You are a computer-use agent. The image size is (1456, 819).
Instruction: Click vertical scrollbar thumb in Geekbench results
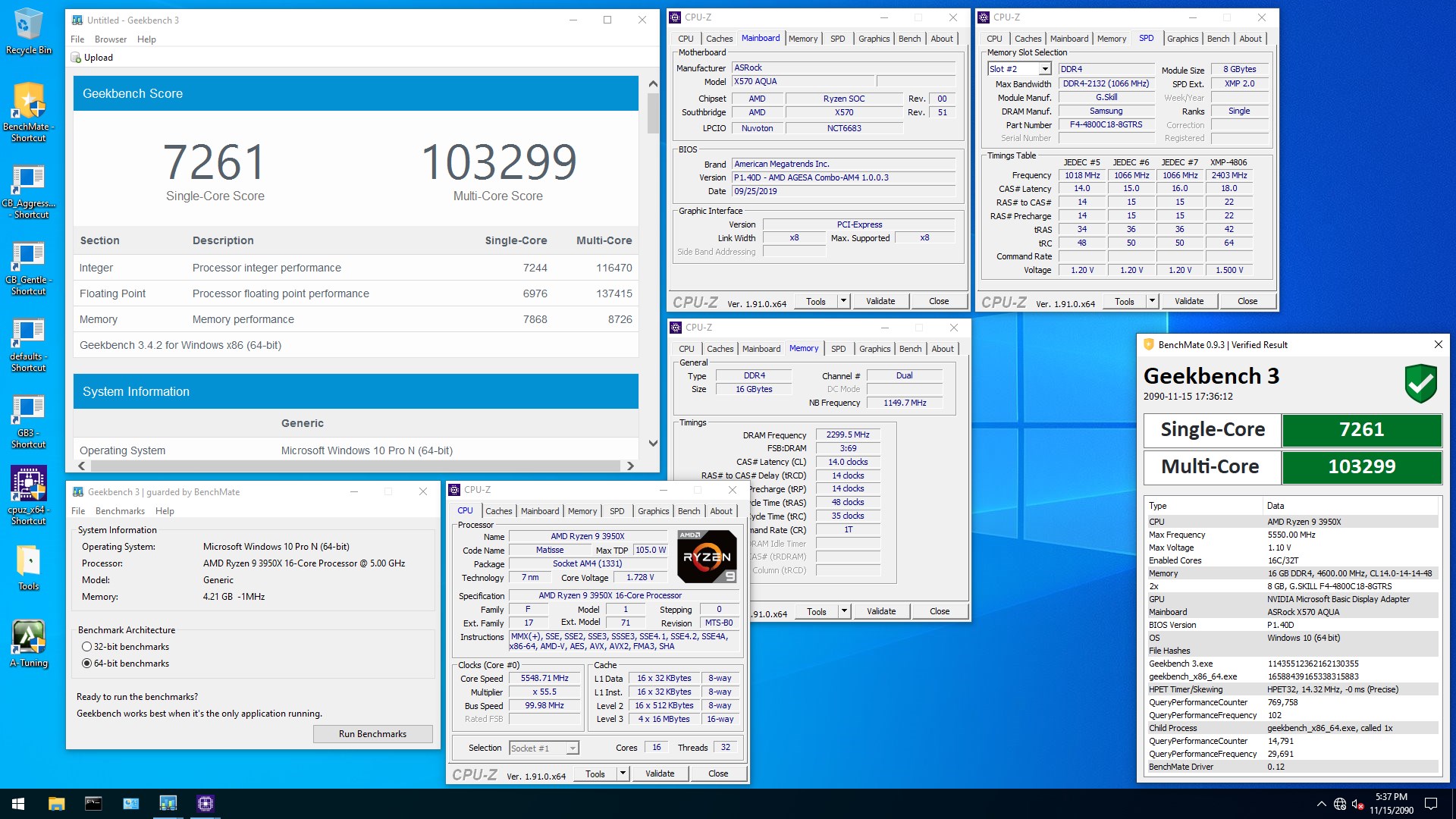653,114
